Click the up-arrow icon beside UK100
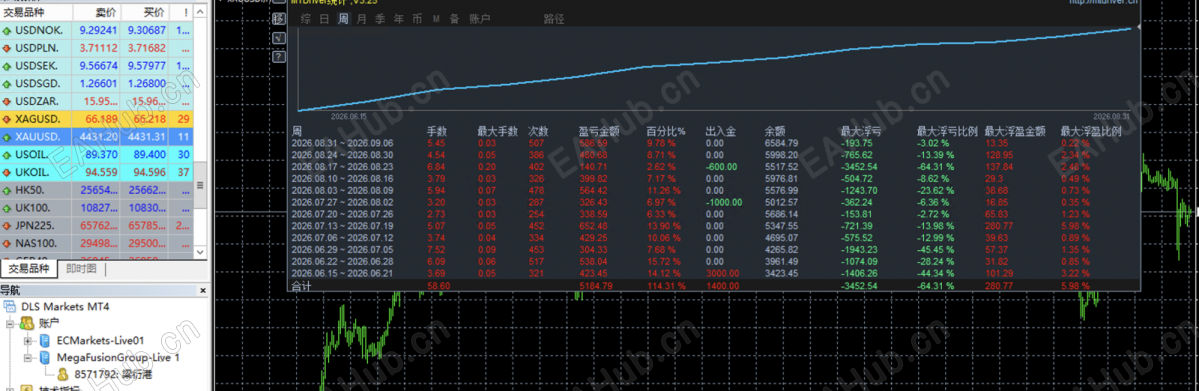Image resolution: width=1199 pixels, height=391 pixels. [7, 207]
